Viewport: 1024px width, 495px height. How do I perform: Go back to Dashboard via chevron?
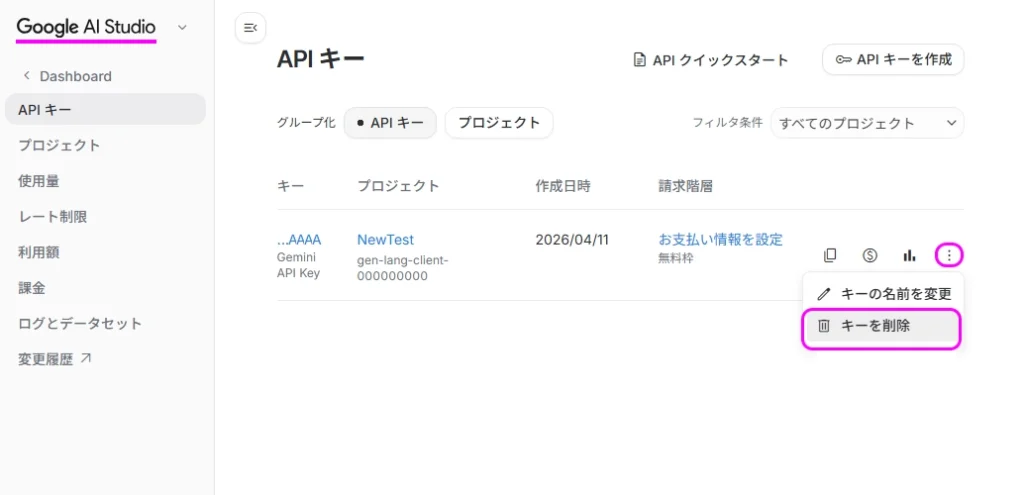(x=27, y=76)
